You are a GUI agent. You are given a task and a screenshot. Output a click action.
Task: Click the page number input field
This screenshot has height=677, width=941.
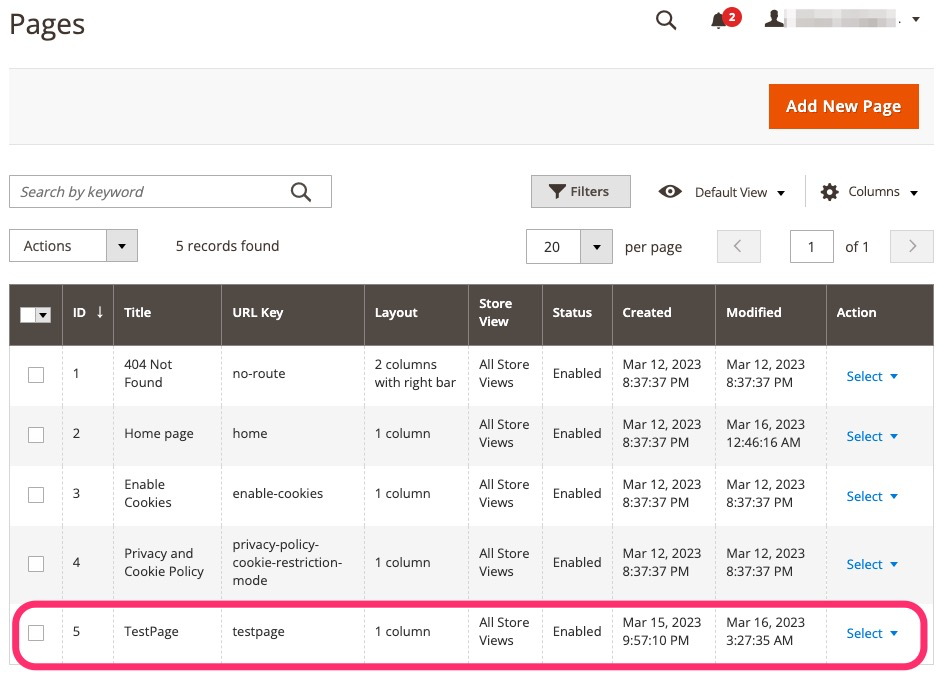click(811, 246)
